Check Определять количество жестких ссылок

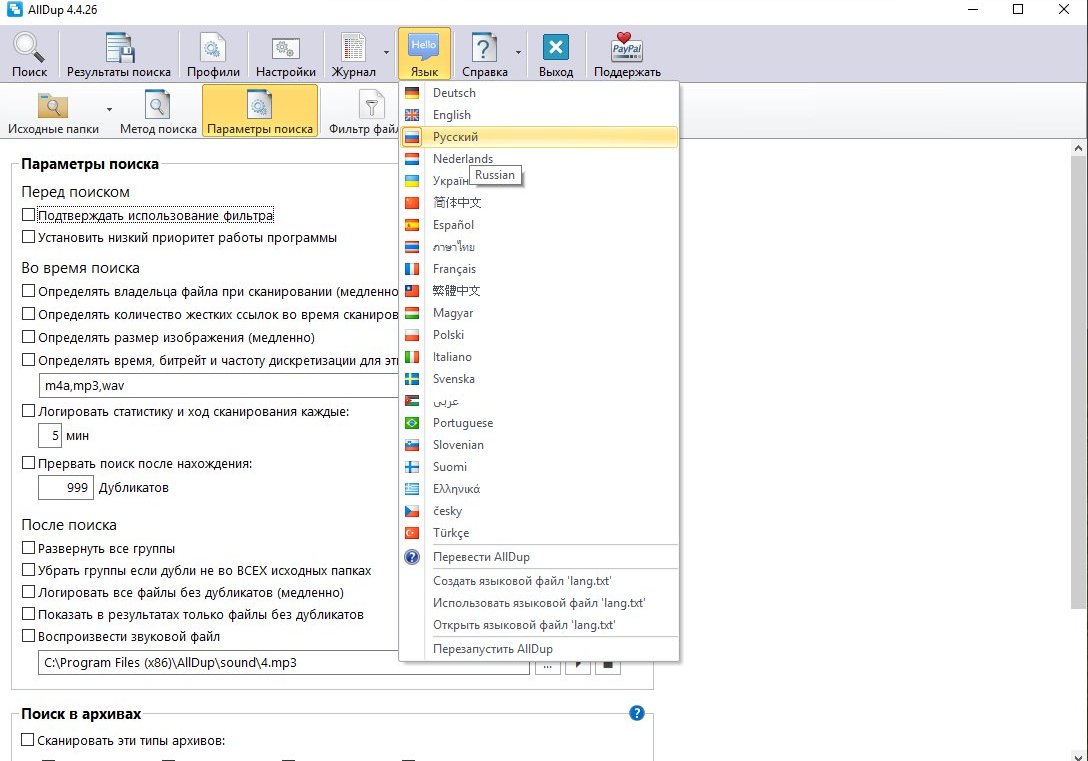[28, 314]
